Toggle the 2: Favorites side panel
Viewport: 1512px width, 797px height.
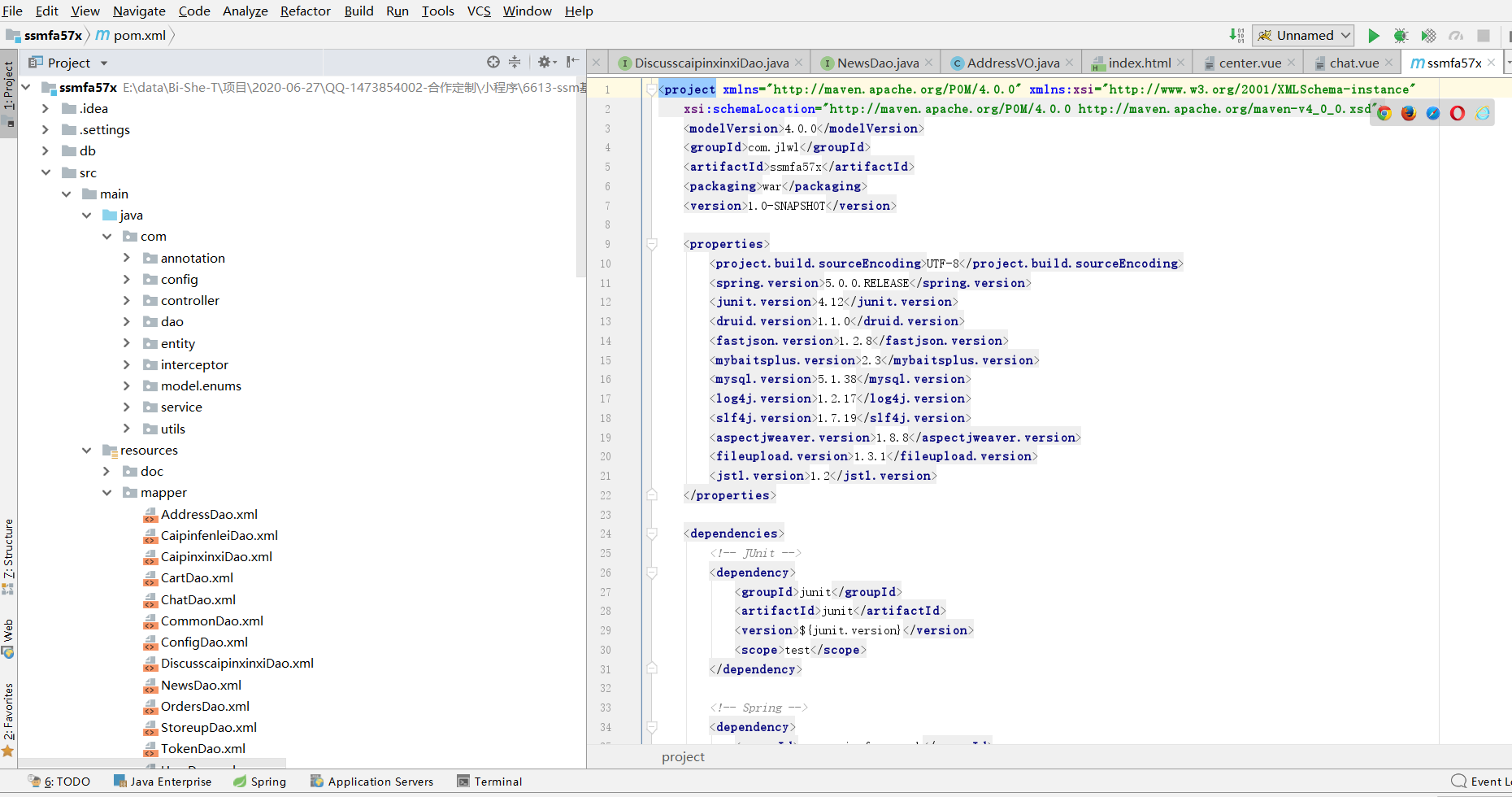click(x=8, y=720)
